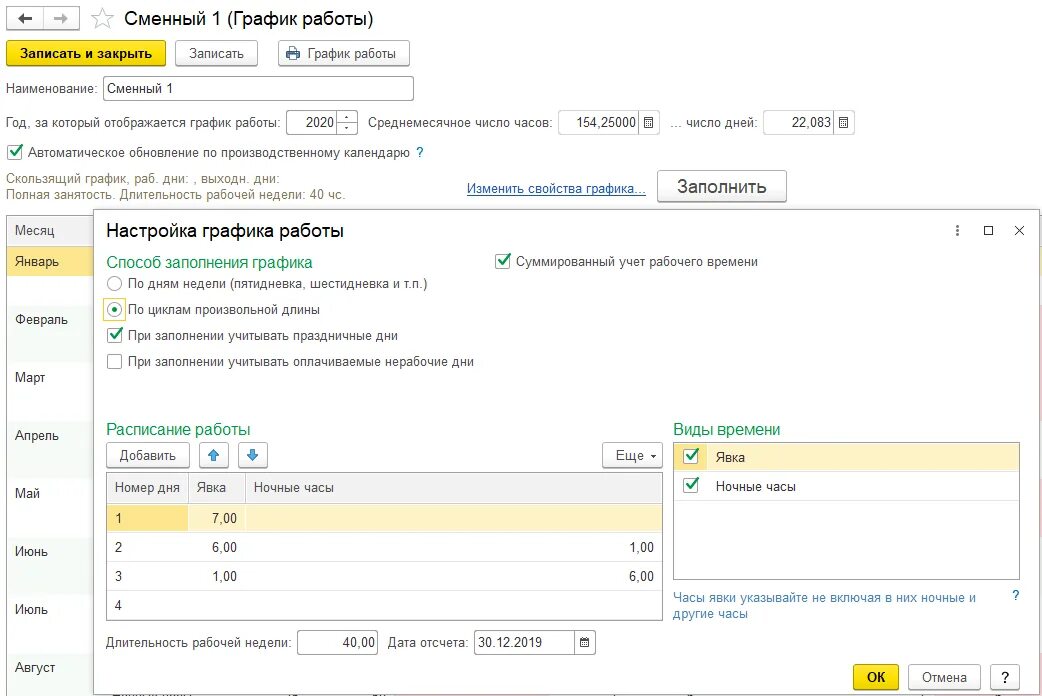1042x696 pixels.
Task: Open dialog more-options kebab menu
Action: click(957, 231)
